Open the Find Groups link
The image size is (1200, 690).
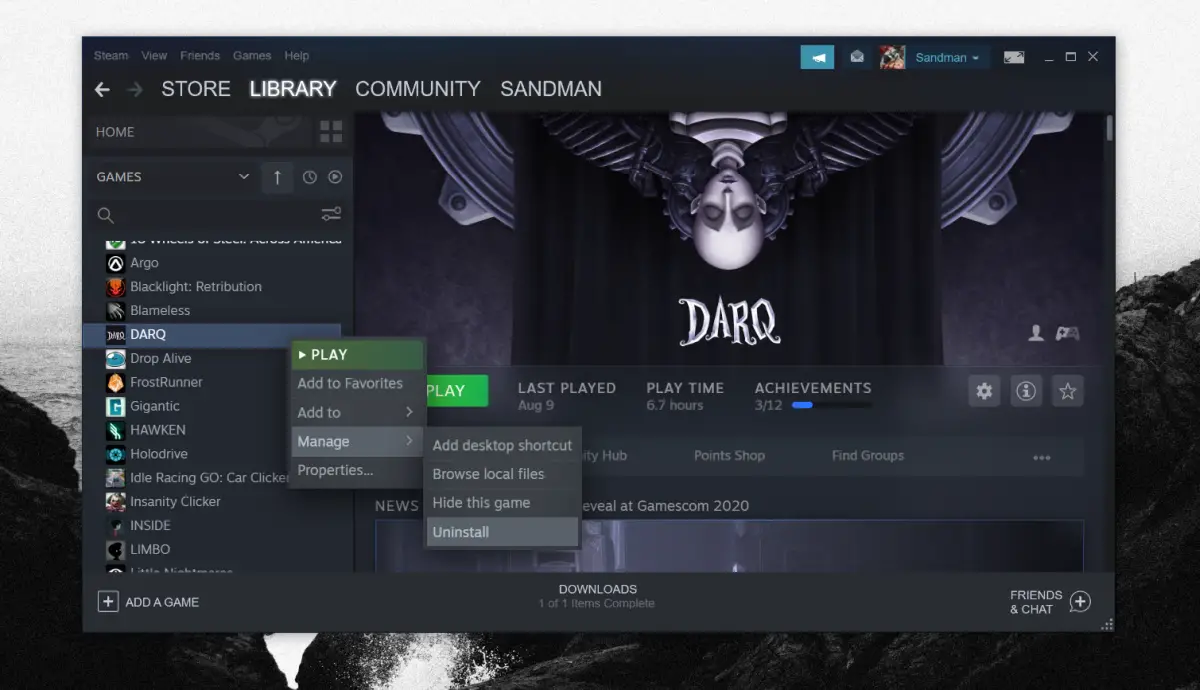[868, 455]
